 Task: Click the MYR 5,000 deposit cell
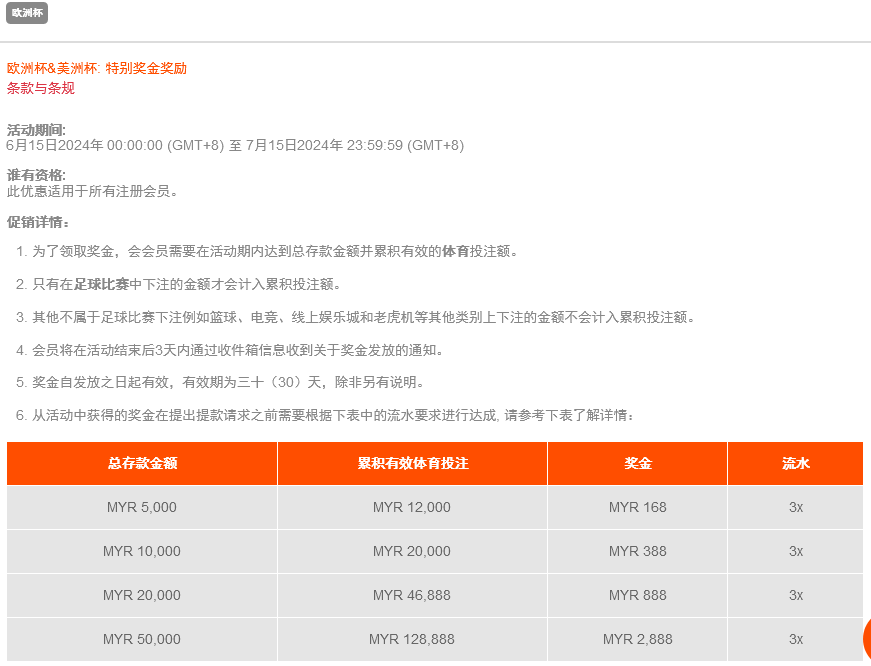click(x=142, y=507)
